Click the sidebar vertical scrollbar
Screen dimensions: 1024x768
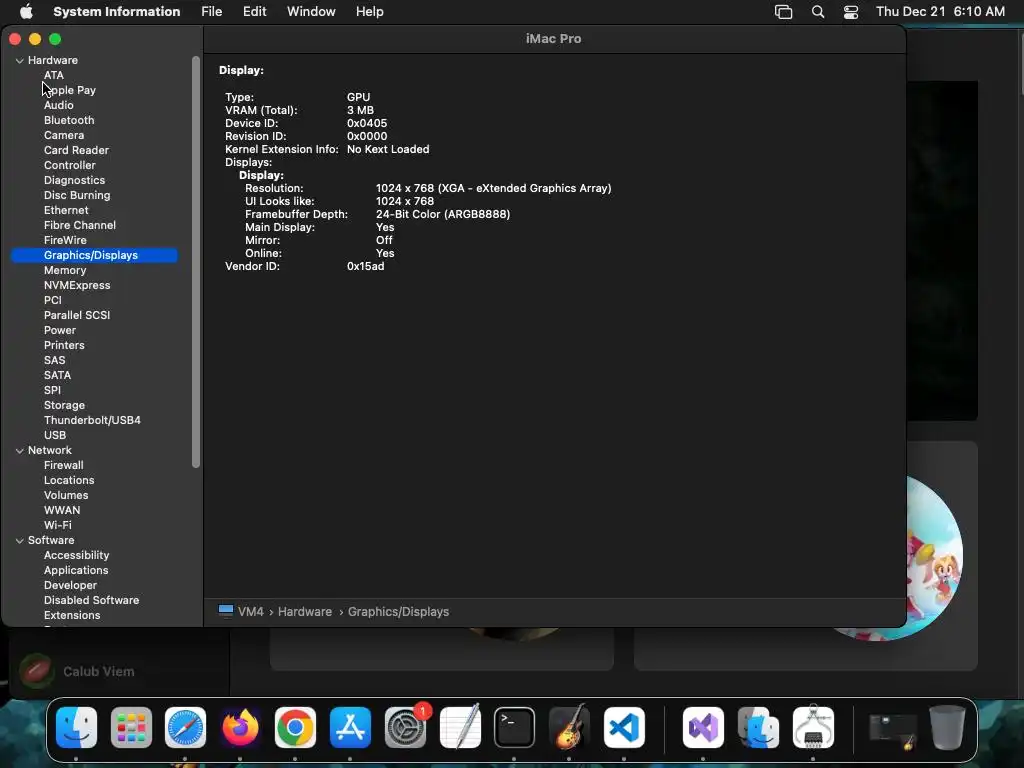point(196,262)
